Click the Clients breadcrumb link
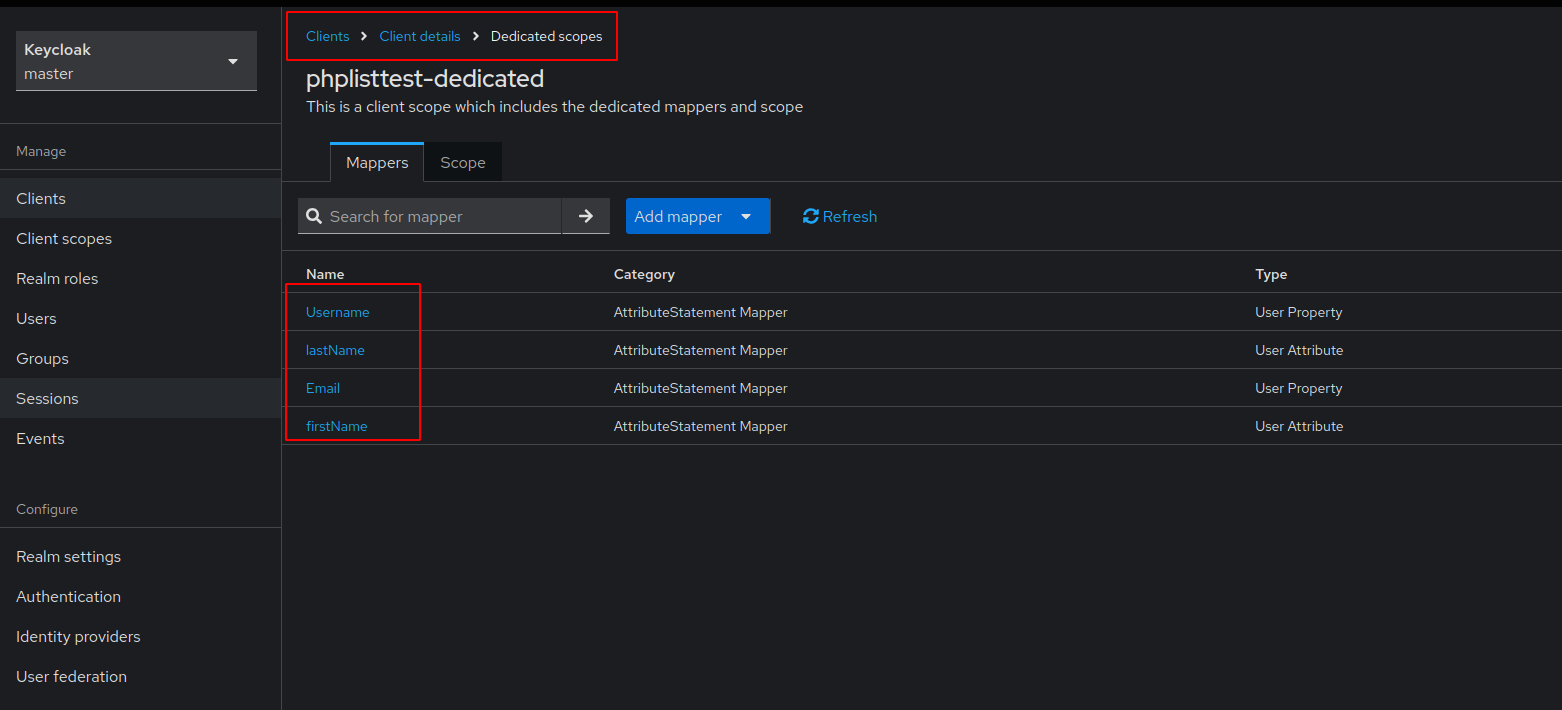 point(327,36)
